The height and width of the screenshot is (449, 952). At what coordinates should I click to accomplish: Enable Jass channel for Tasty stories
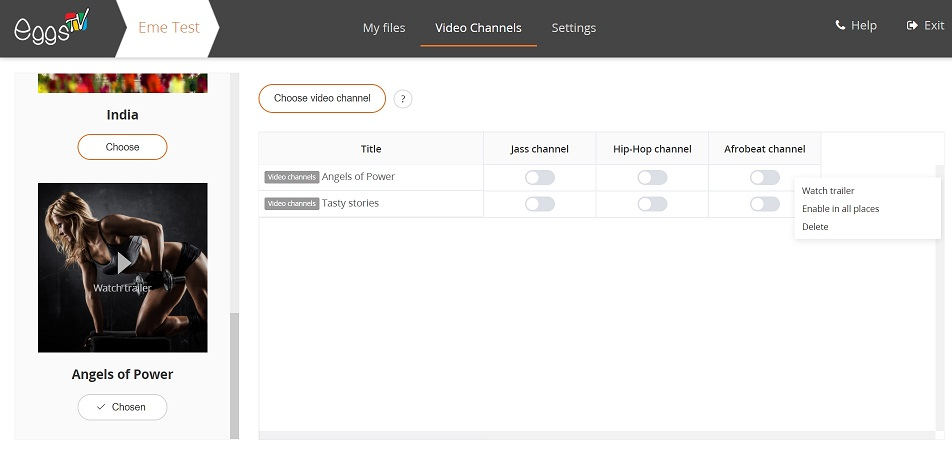click(540, 204)
